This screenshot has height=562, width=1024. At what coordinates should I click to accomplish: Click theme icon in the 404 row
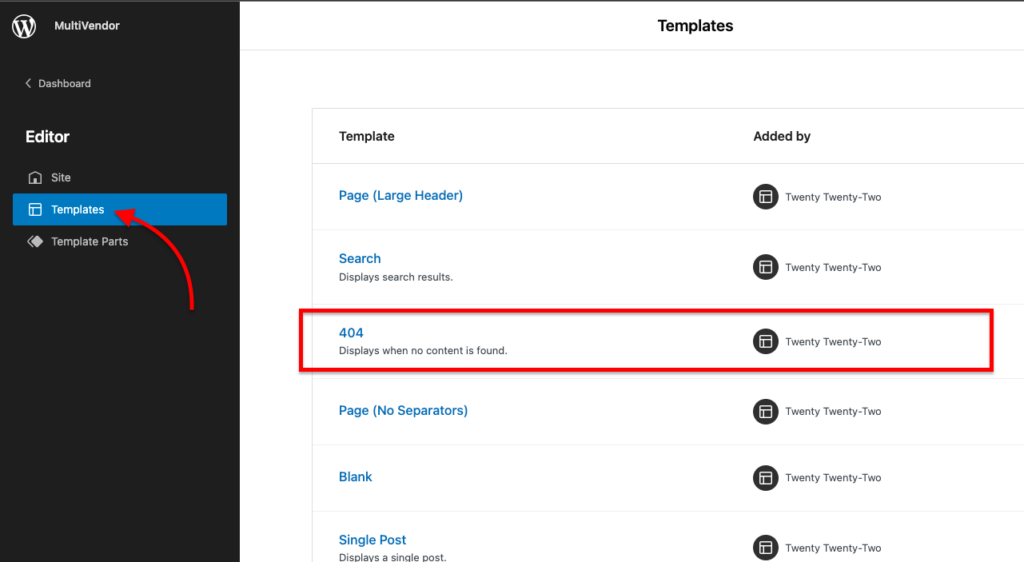pos(765,341)
